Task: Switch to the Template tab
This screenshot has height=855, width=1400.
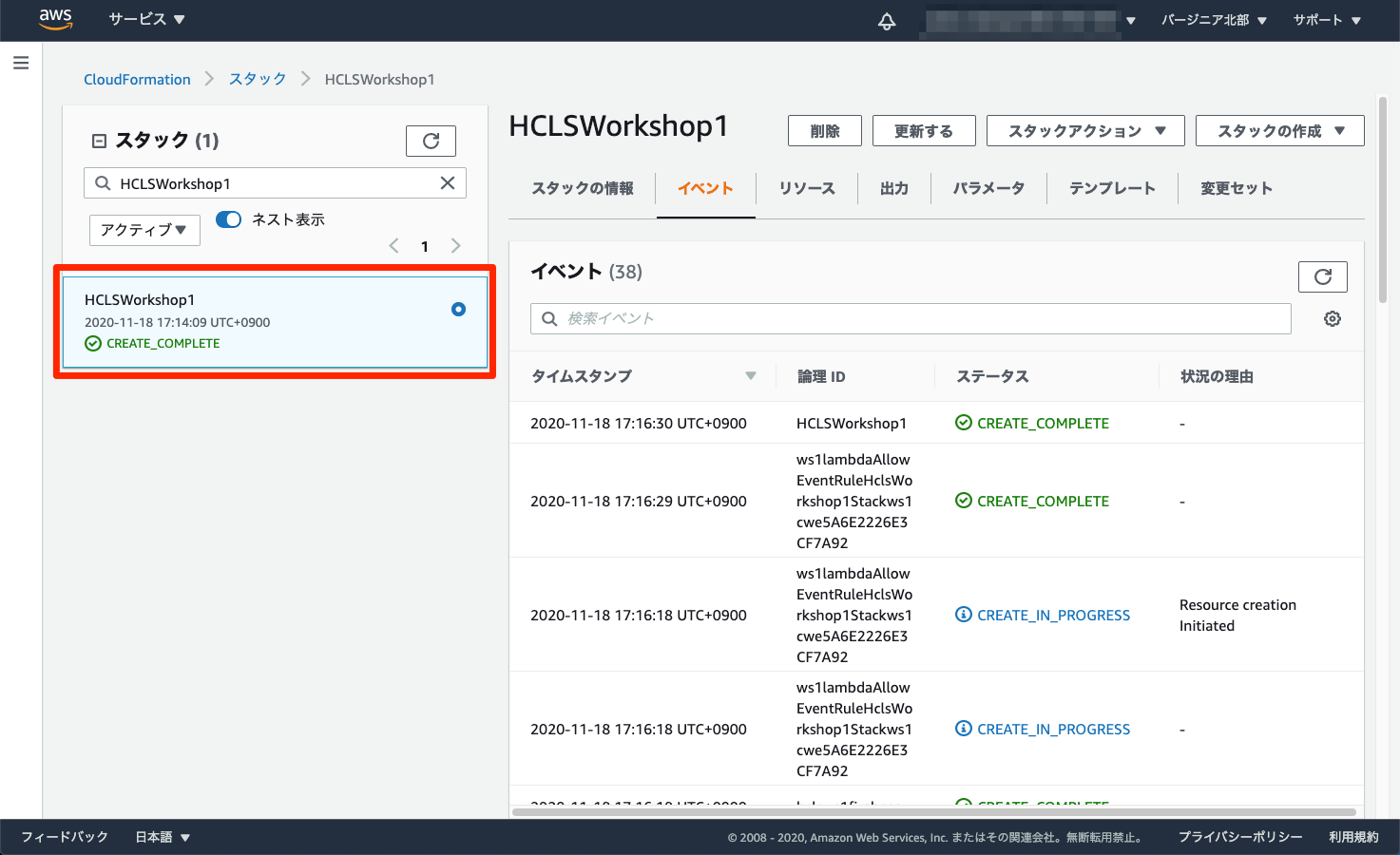Action: pos(1112,188)
